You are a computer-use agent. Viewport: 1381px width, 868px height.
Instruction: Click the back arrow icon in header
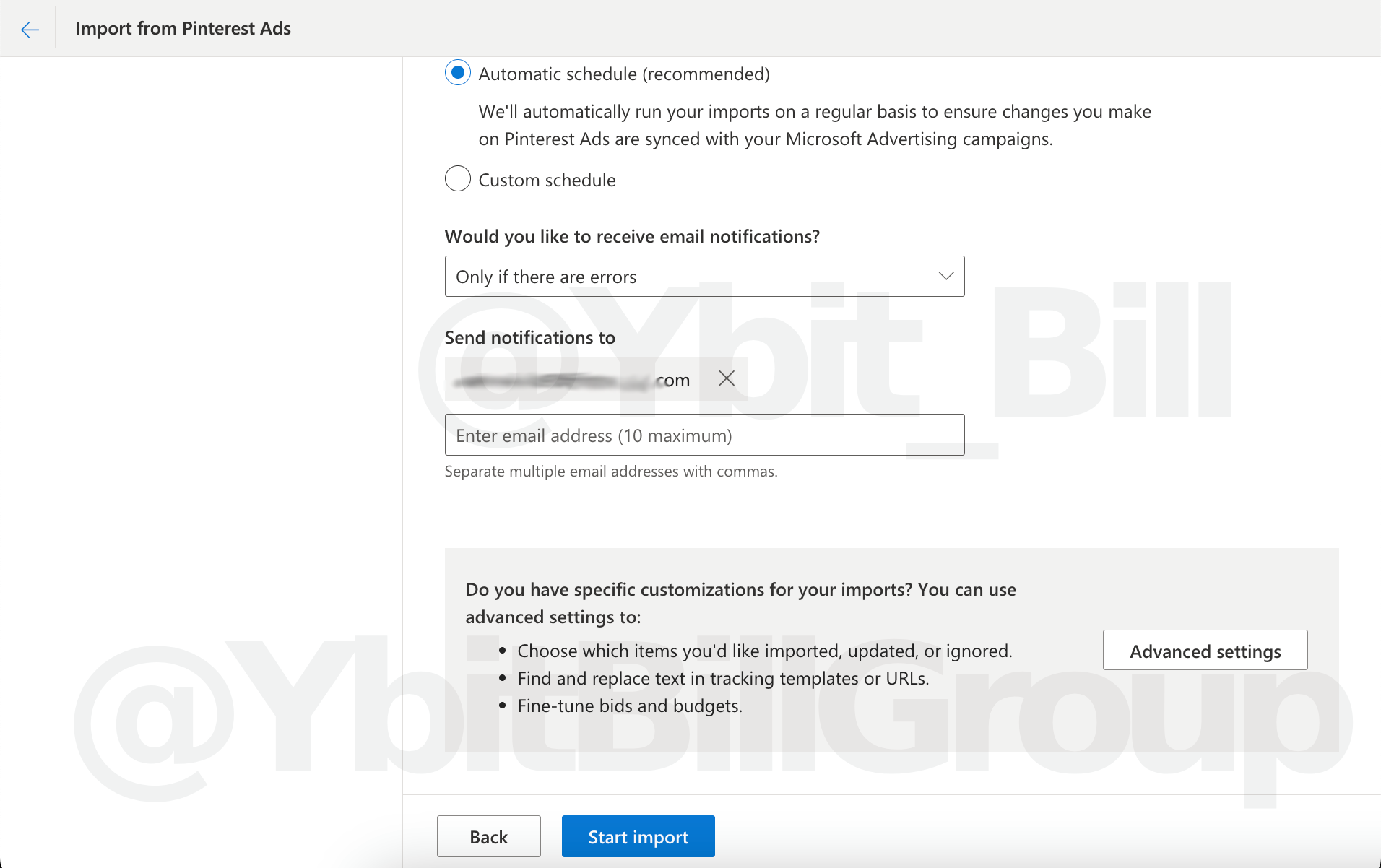pyautogui.click(x=30, y=29)
